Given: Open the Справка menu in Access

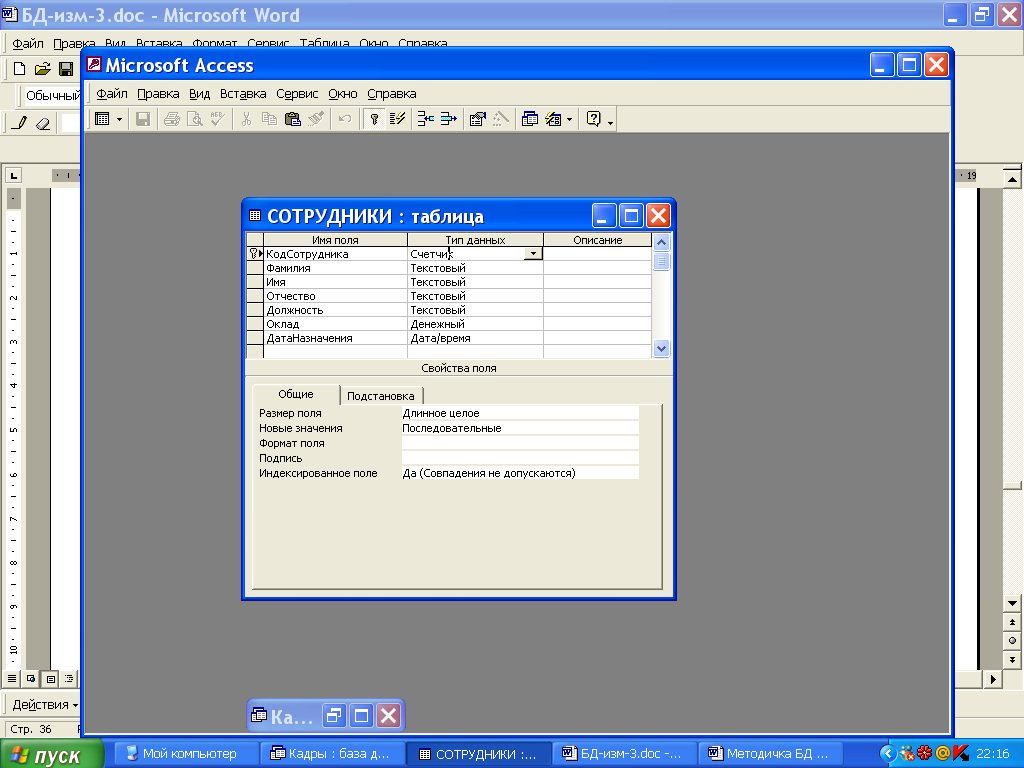Looking at the screenshot, I should coord(392,93).
